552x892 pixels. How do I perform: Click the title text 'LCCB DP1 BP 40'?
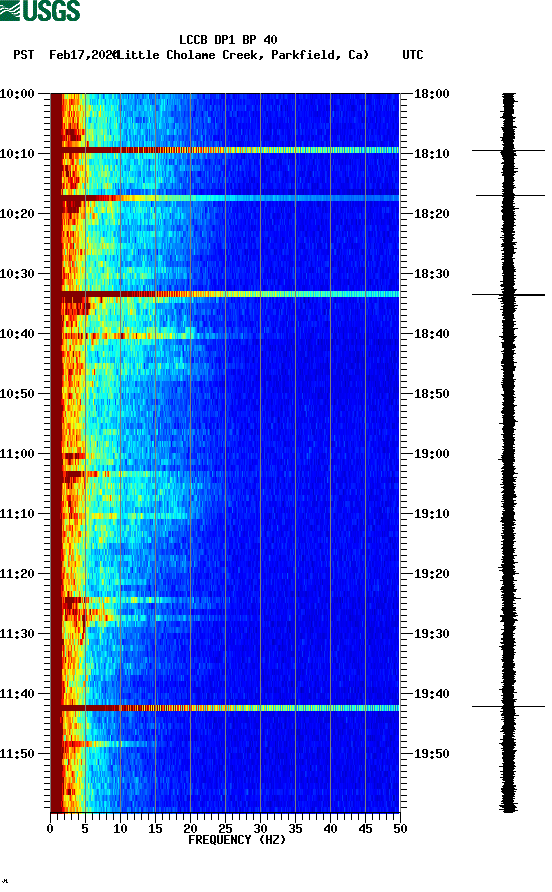point(228,40)
